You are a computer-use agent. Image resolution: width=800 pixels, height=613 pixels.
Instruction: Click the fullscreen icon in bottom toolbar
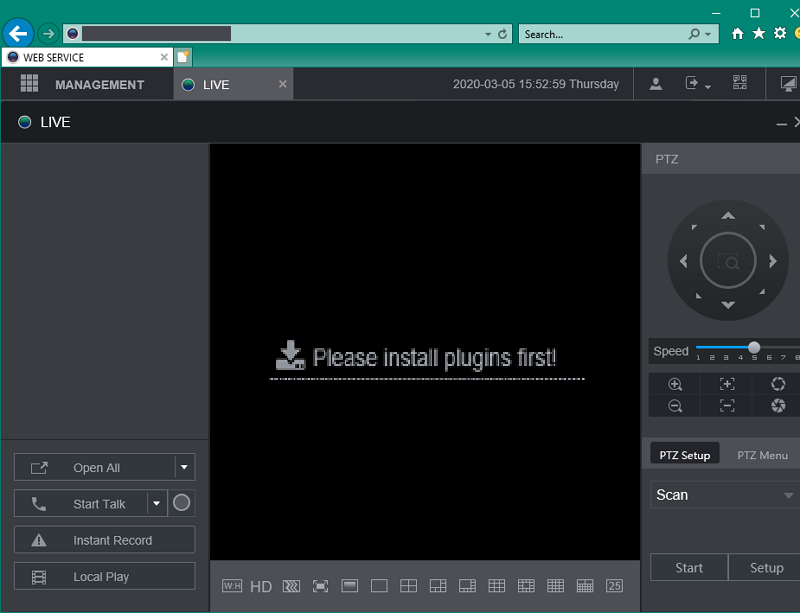(320, 586)
